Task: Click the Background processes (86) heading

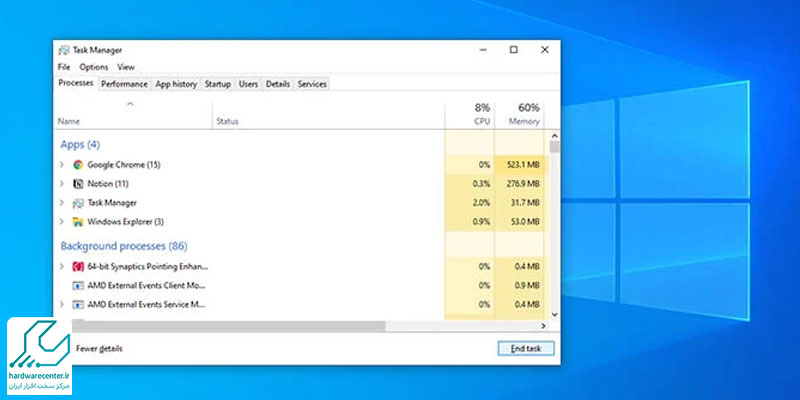Action: (124, 246)
